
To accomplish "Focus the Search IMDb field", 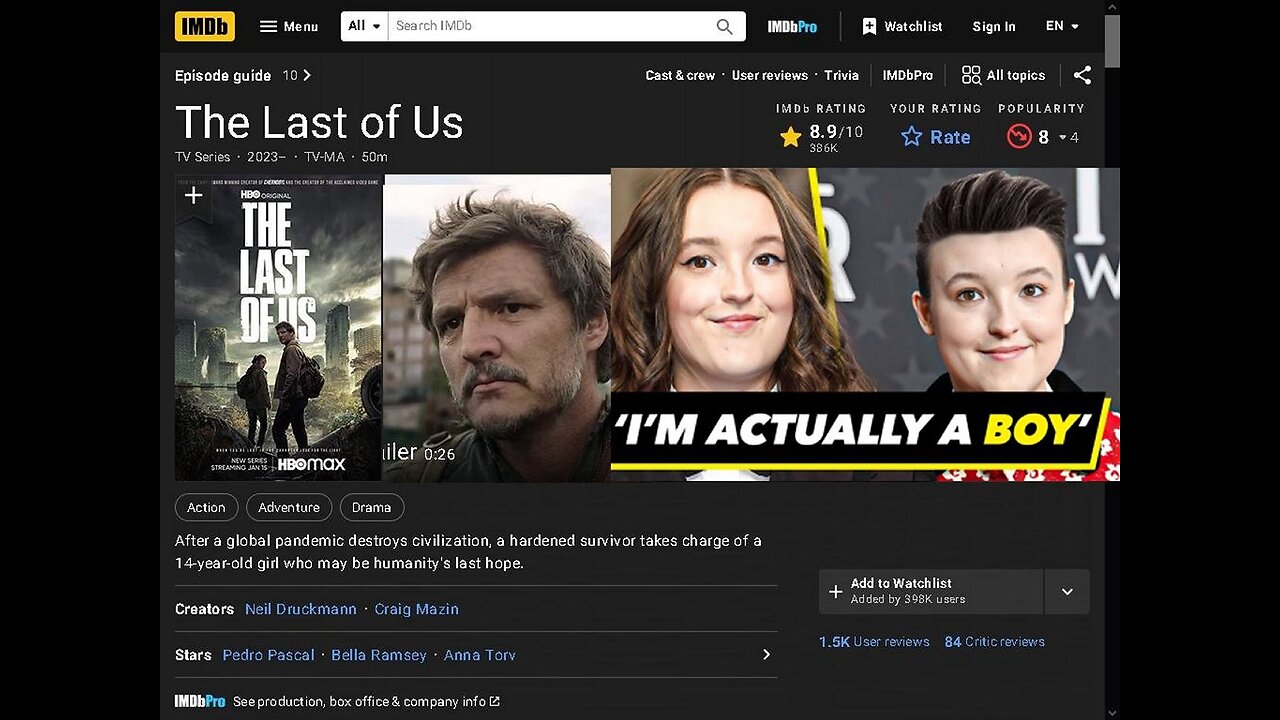I will pyautogui.click(x=548, y=26).
